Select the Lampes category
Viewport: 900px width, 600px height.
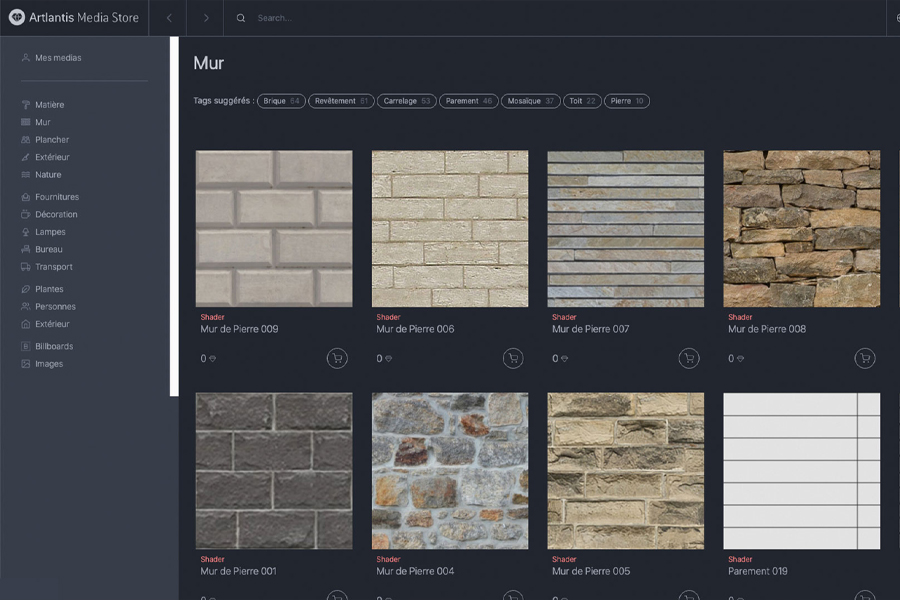pyautogui.click(x=50, y=232)
